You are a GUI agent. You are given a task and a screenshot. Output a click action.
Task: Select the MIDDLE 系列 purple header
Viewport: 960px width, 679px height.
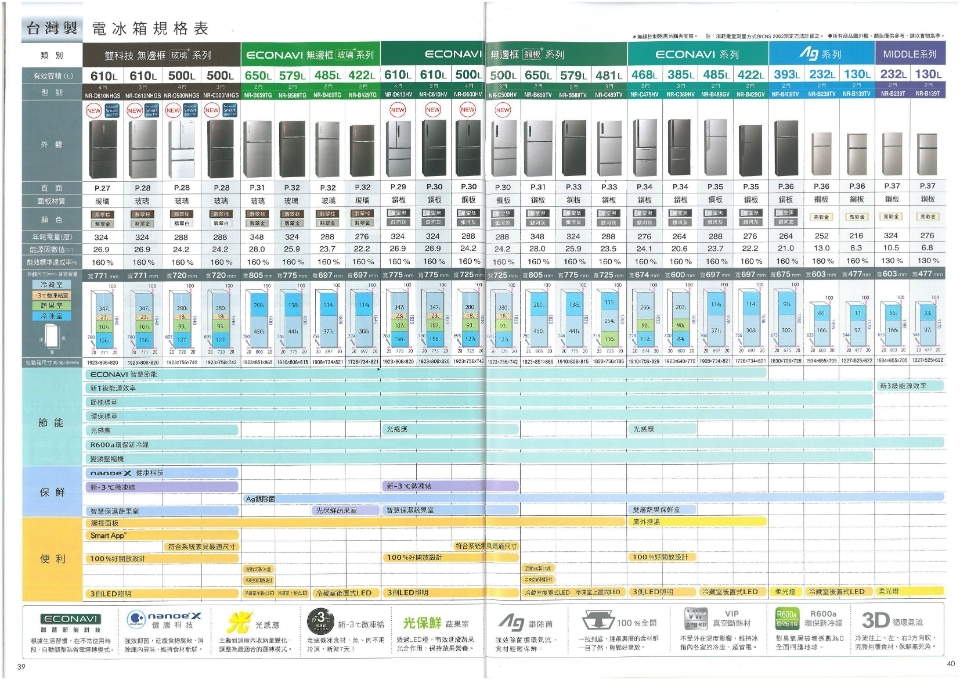(x=909, y=53)
